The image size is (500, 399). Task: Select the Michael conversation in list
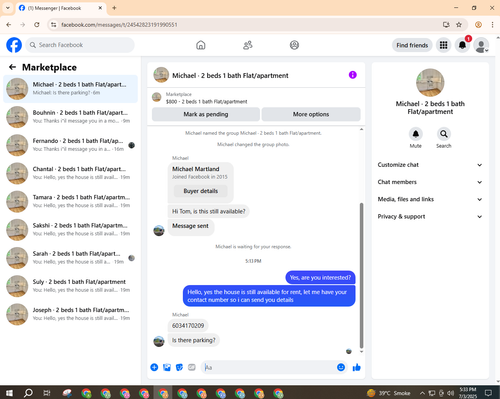[x=70, y=89]
